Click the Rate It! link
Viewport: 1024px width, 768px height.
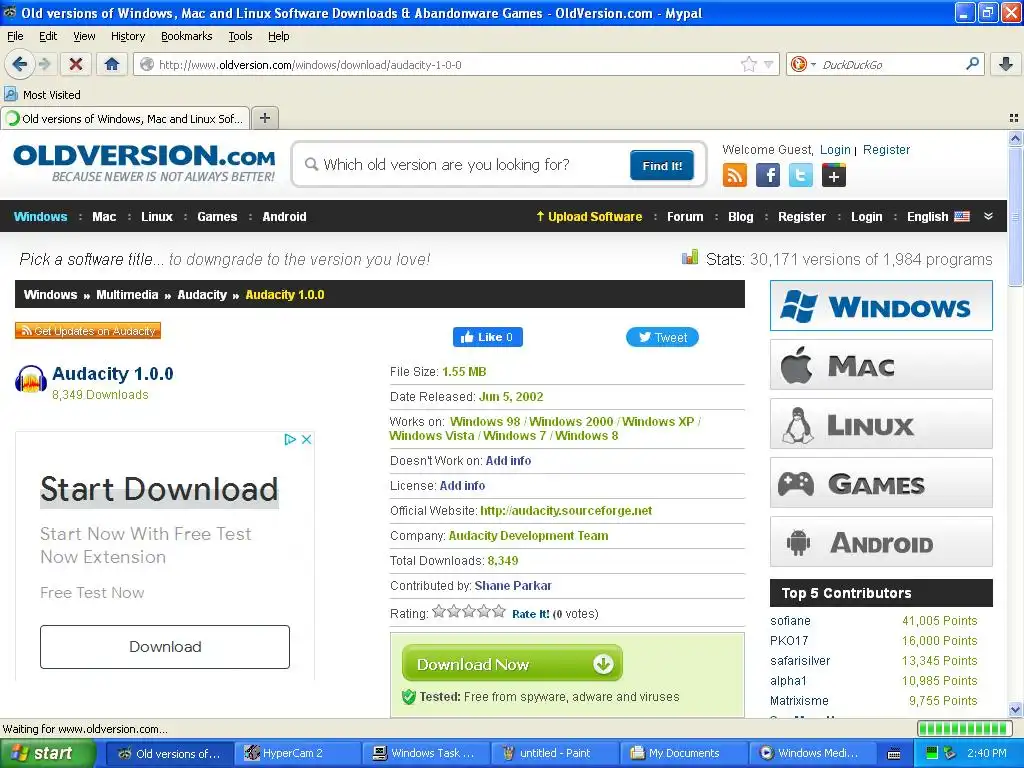530,614
